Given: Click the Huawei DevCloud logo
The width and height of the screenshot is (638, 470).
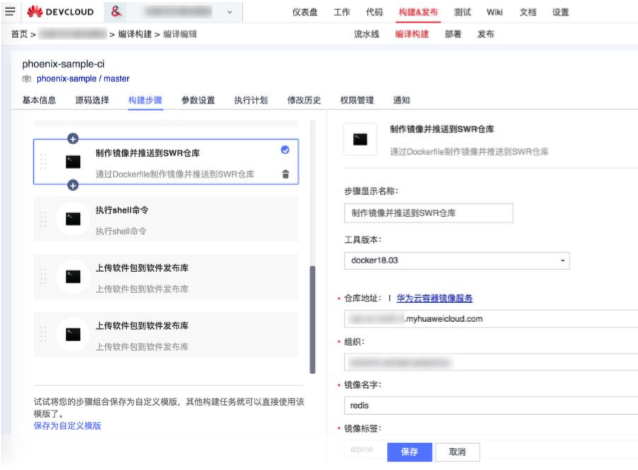Looking at the screenshot, I should click(60, 12).
